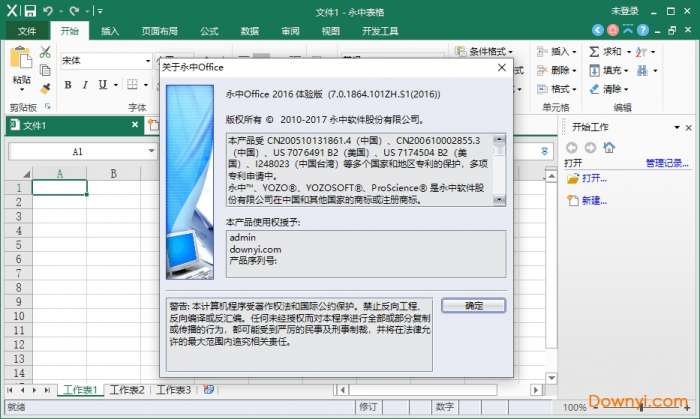This screenshot has width=700, height=419.
Task: Close the About Yozo Office dialog
Action: 502,67
